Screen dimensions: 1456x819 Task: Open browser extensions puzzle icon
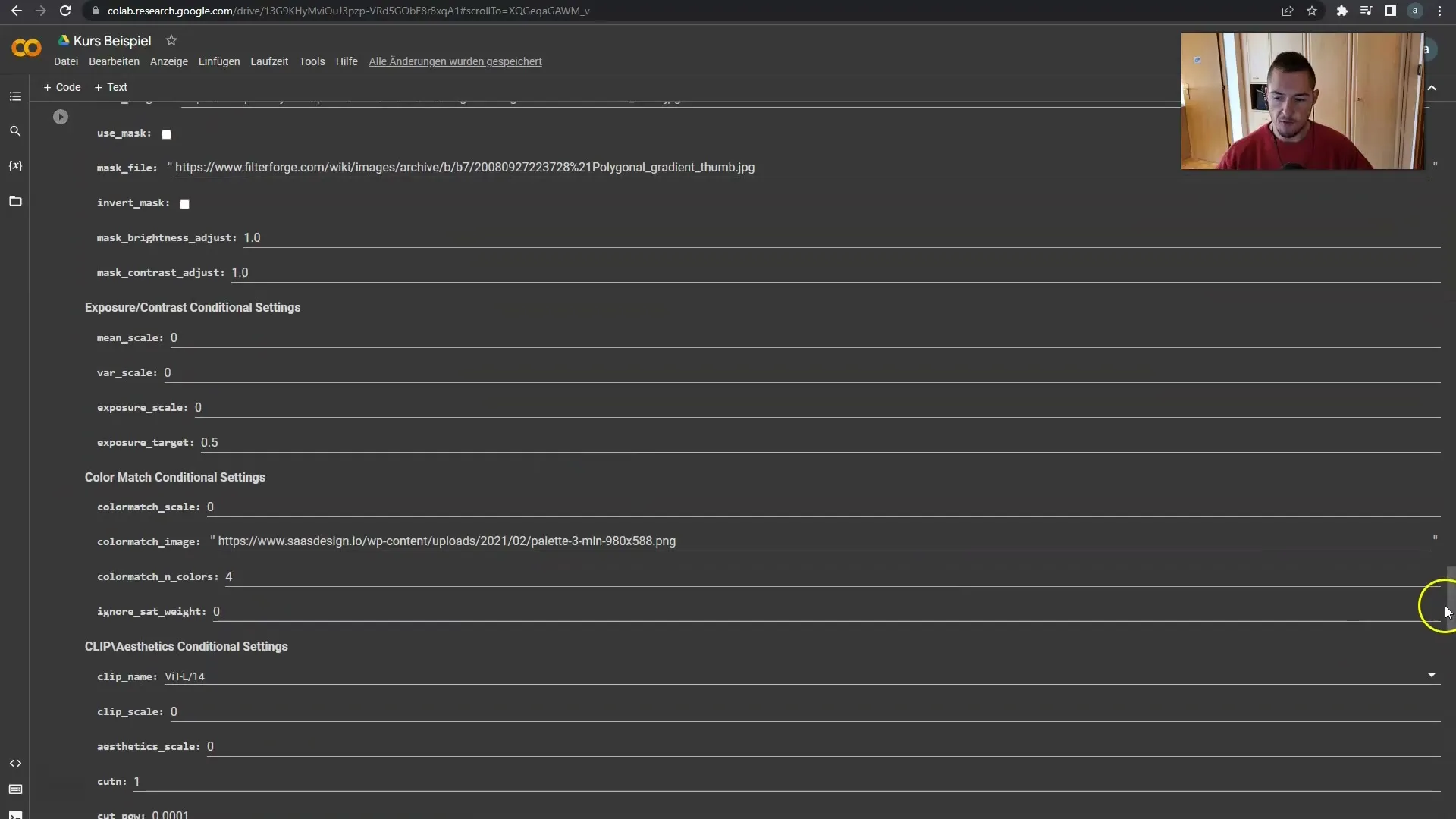(x=1341, y=11)
